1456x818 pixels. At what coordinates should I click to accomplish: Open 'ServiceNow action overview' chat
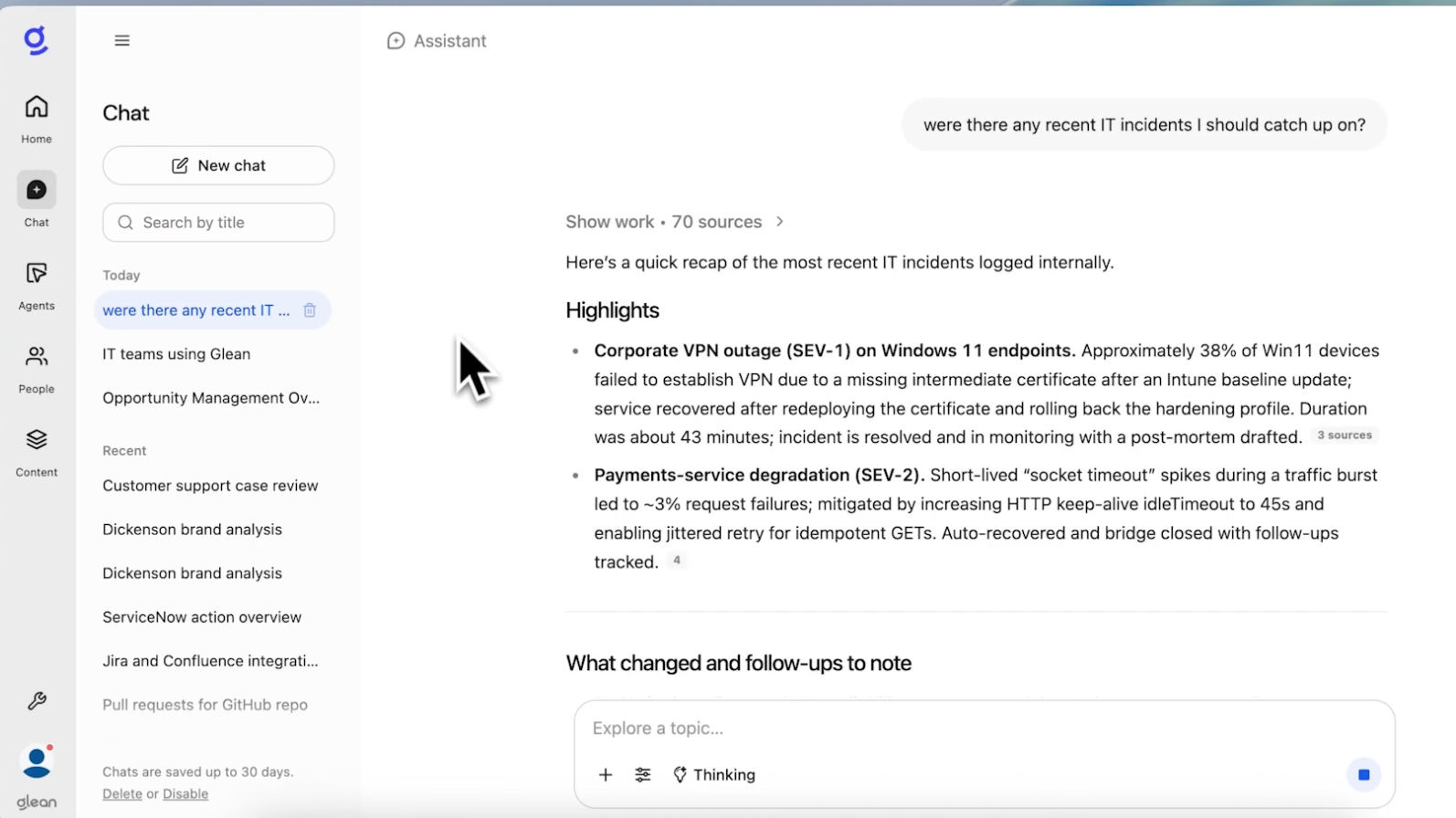[x=202, y=617]
